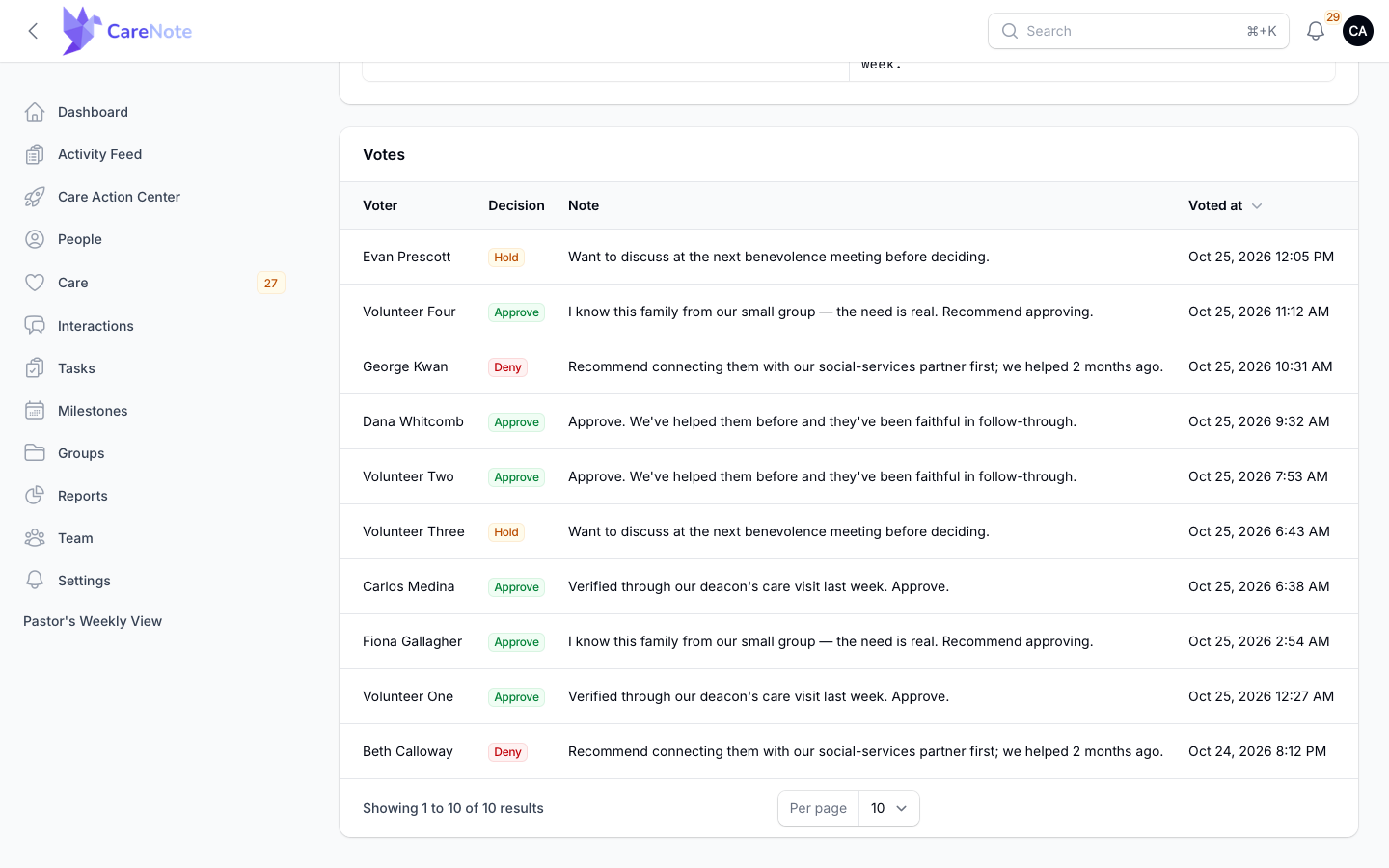Image resolution: width=1389 pixels, height=868 pixels.
Task: Click Fiona Gallagher's name in votes table
Action: [413, 641]
